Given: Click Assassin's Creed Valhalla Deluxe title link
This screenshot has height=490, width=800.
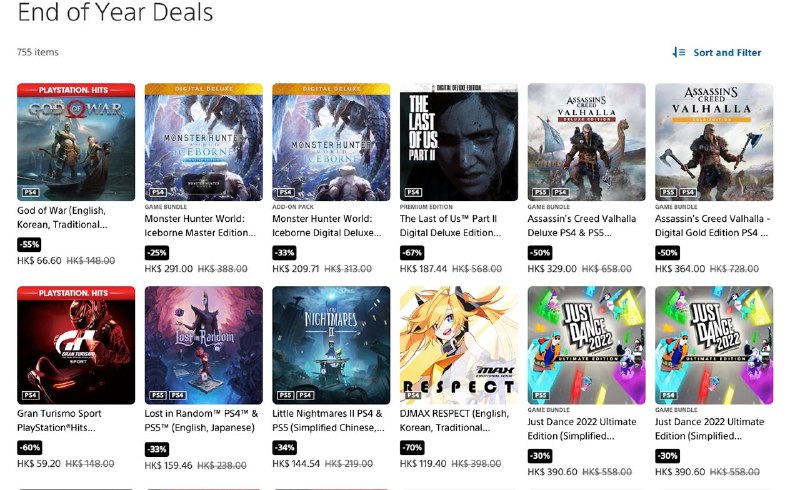Looking at the screenshot, I should tap(585, 224).
